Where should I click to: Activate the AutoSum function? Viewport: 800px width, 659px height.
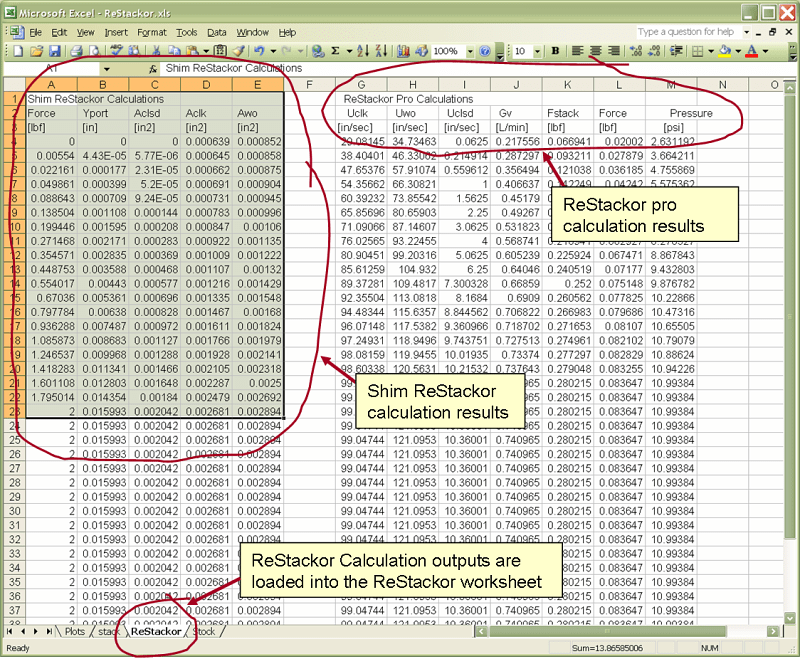pyautogui.click(x=335, y=48)
